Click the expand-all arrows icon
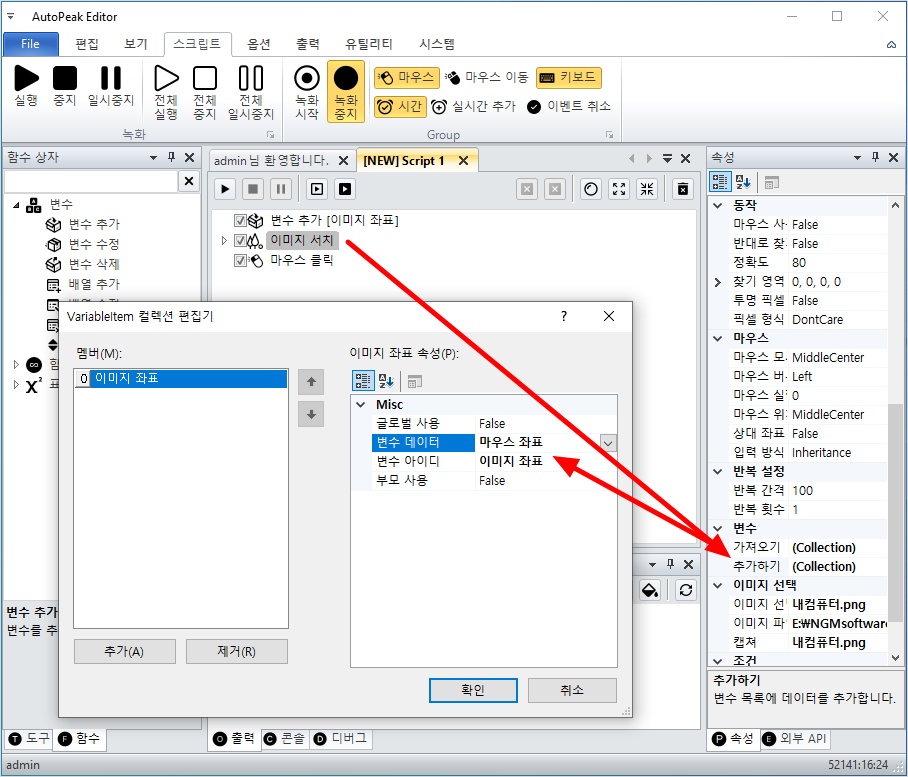This screenshot has width=908, height=777. [619, 189]
